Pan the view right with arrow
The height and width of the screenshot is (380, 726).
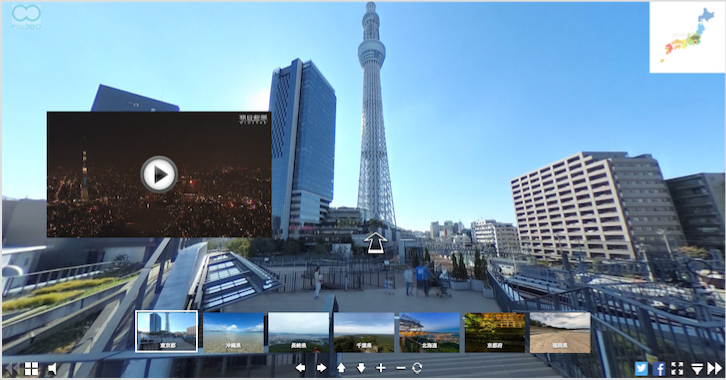pyautogui.click(x=321, y=368)
